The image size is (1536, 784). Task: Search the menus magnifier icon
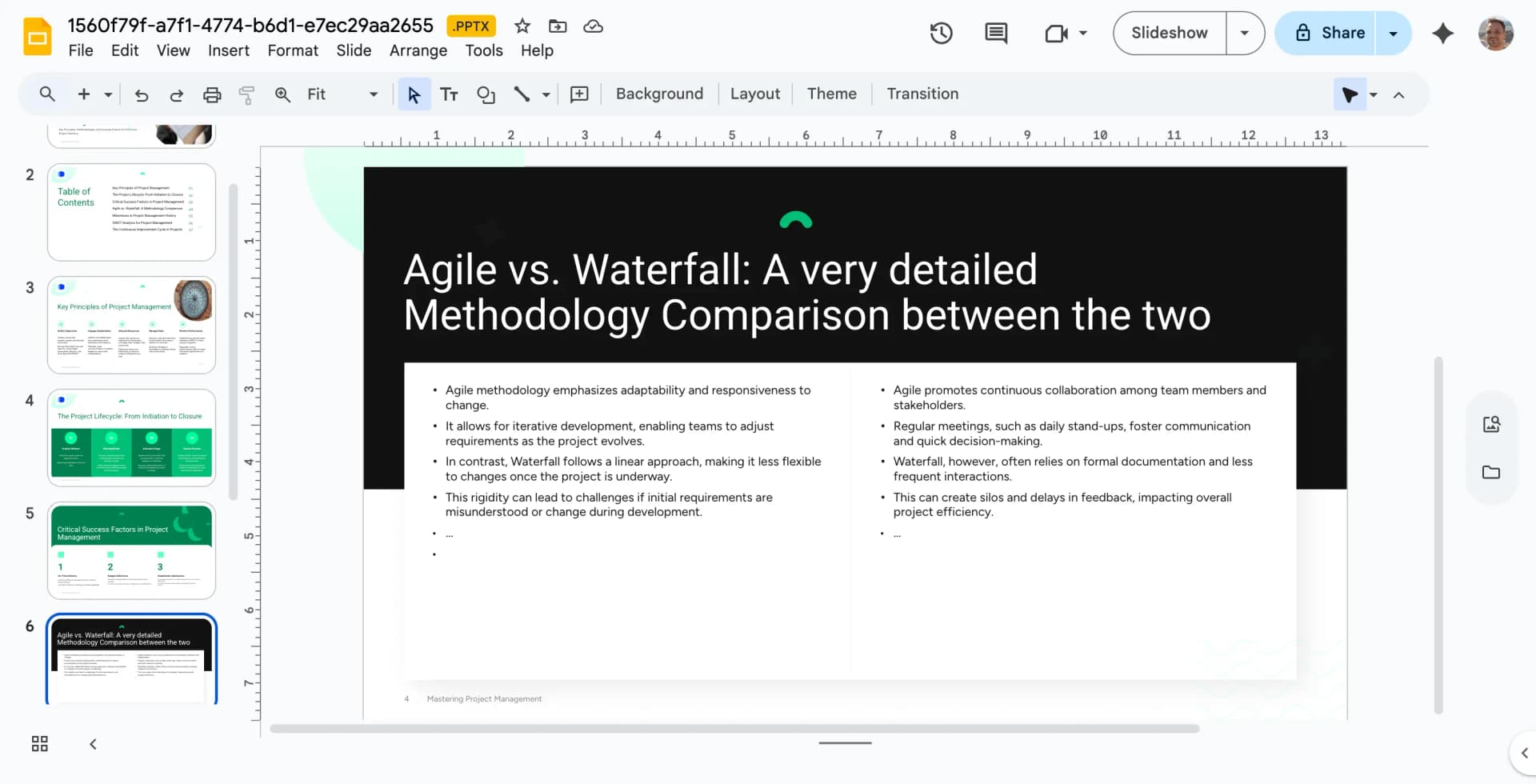point(47,94)
